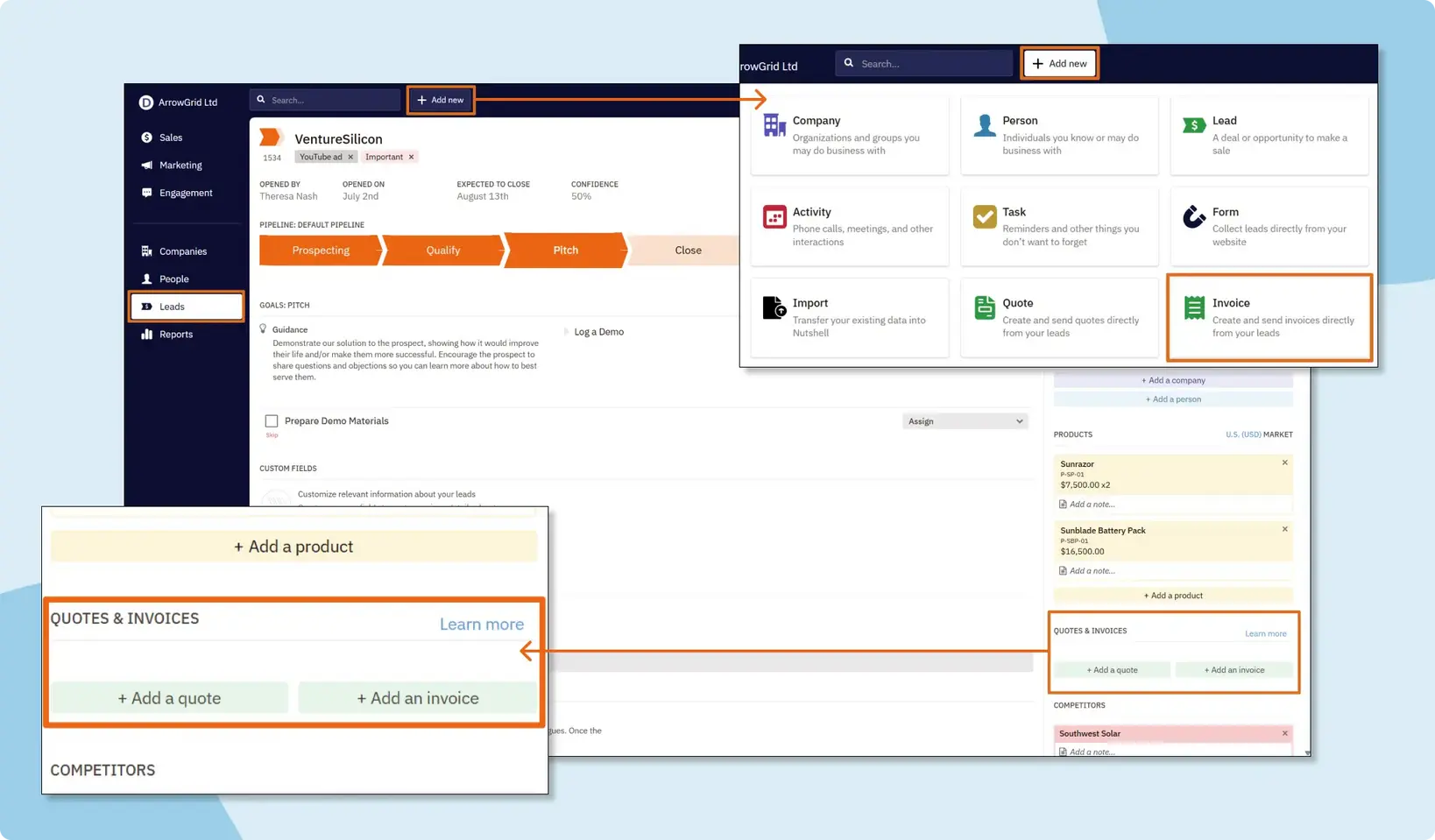
Task: Check the Prepare Demo Materials checkbox
Action: [x=271, y=420]
